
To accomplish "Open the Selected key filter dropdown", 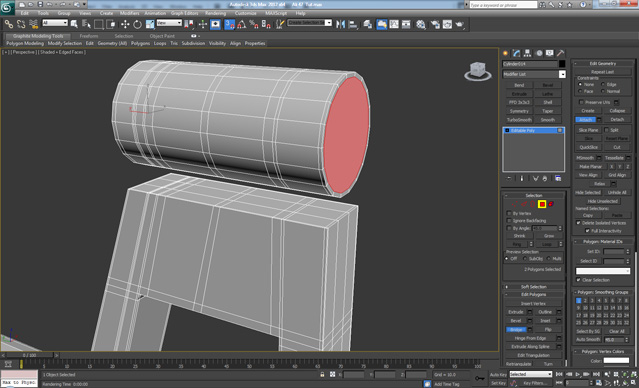I will (x=531, y=374).
